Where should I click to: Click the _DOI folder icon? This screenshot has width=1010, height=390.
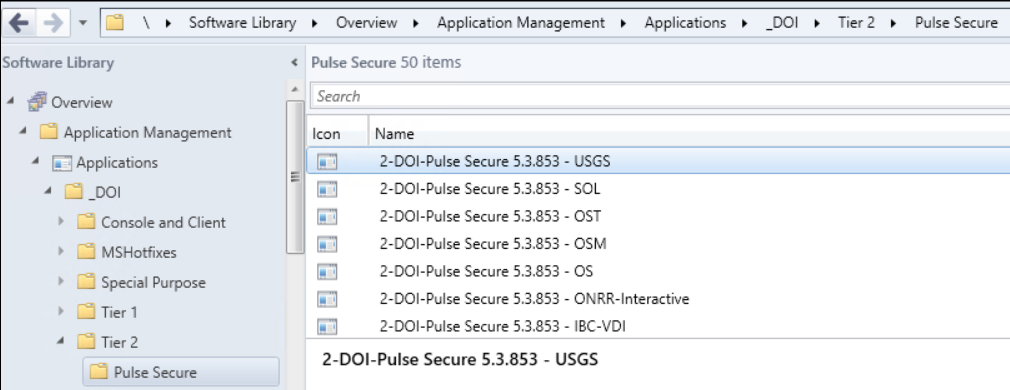pos(74,192)
